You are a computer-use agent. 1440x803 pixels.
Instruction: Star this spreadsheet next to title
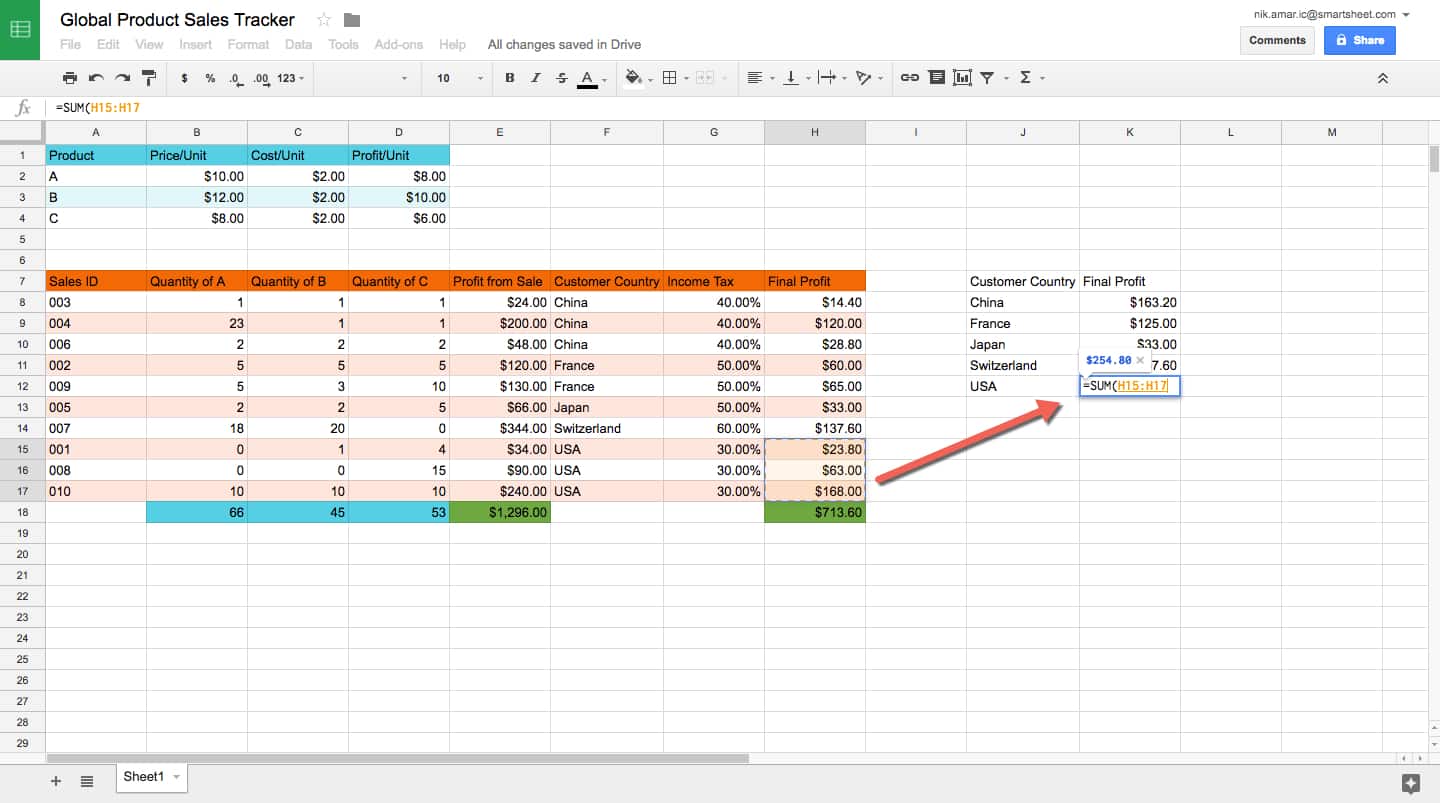pyautogui.click(x=324, y=20)
